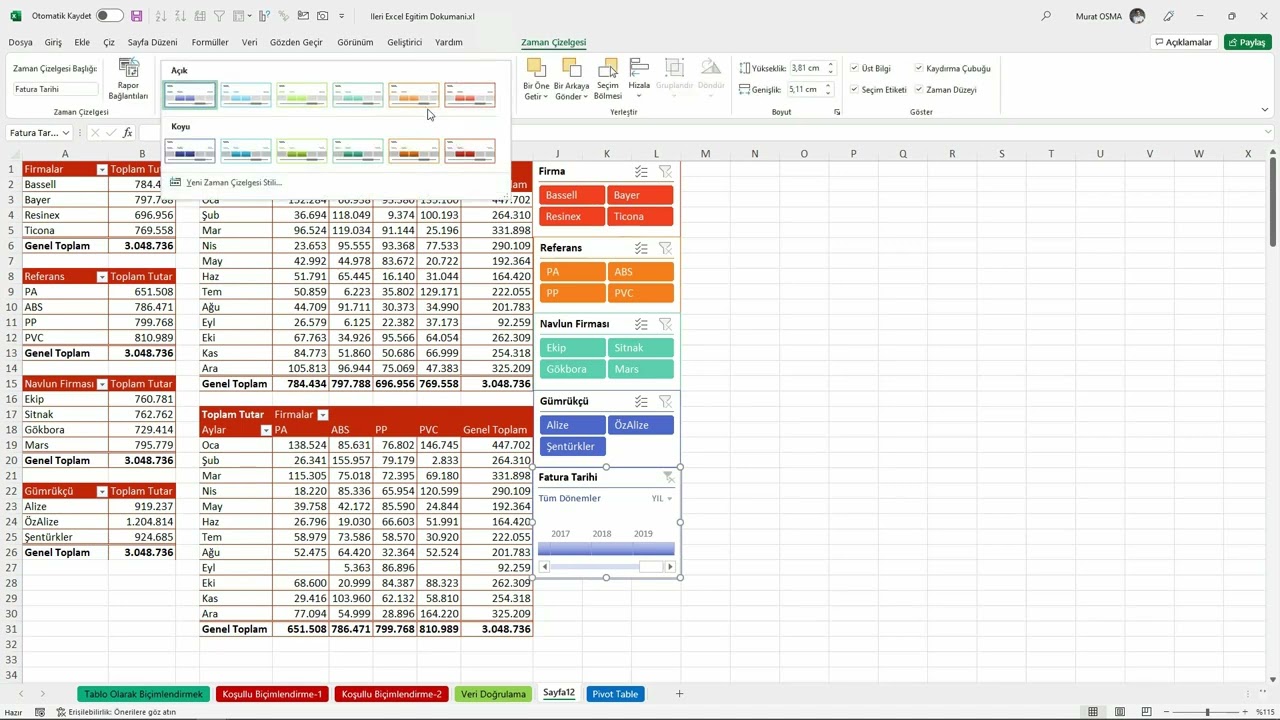Uncheck the Zaman Düzeyi checkbox
1280x720 pixels.
coord(919,89)
